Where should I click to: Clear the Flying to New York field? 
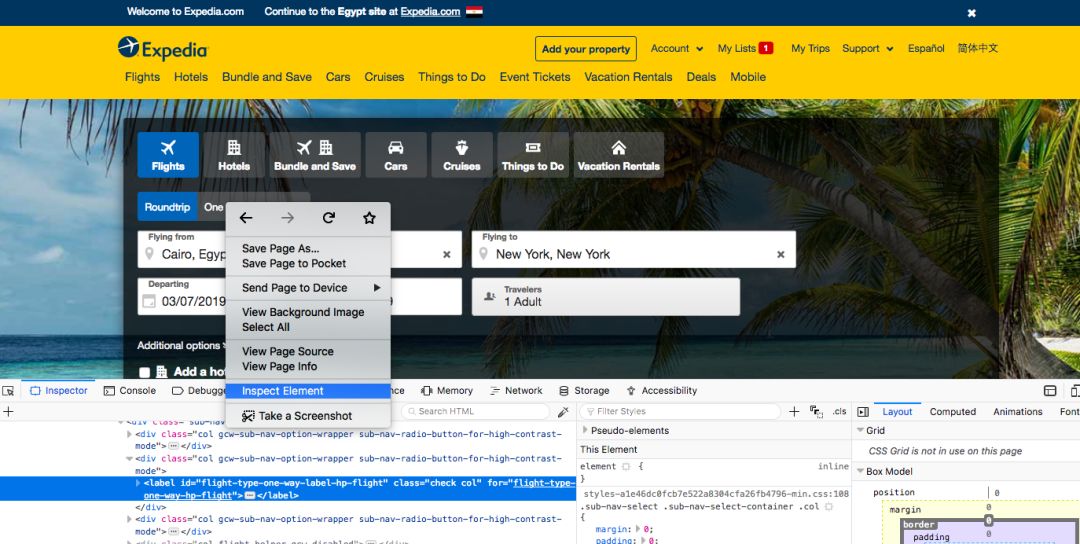pos(780,254)
